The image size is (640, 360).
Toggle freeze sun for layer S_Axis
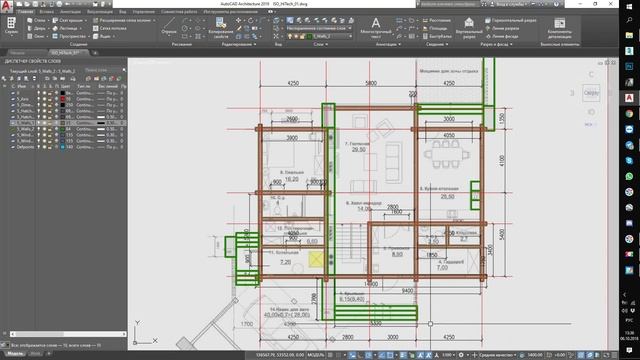click(x=44, y=99)
